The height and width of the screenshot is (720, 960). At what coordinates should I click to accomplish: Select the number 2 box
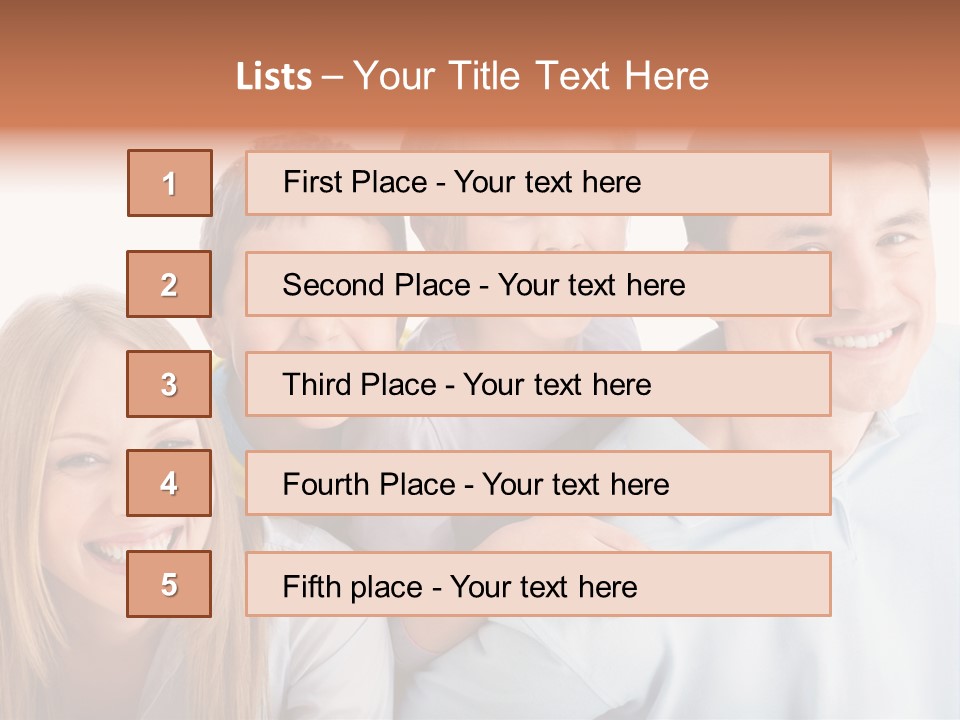[x=169, y=284]
